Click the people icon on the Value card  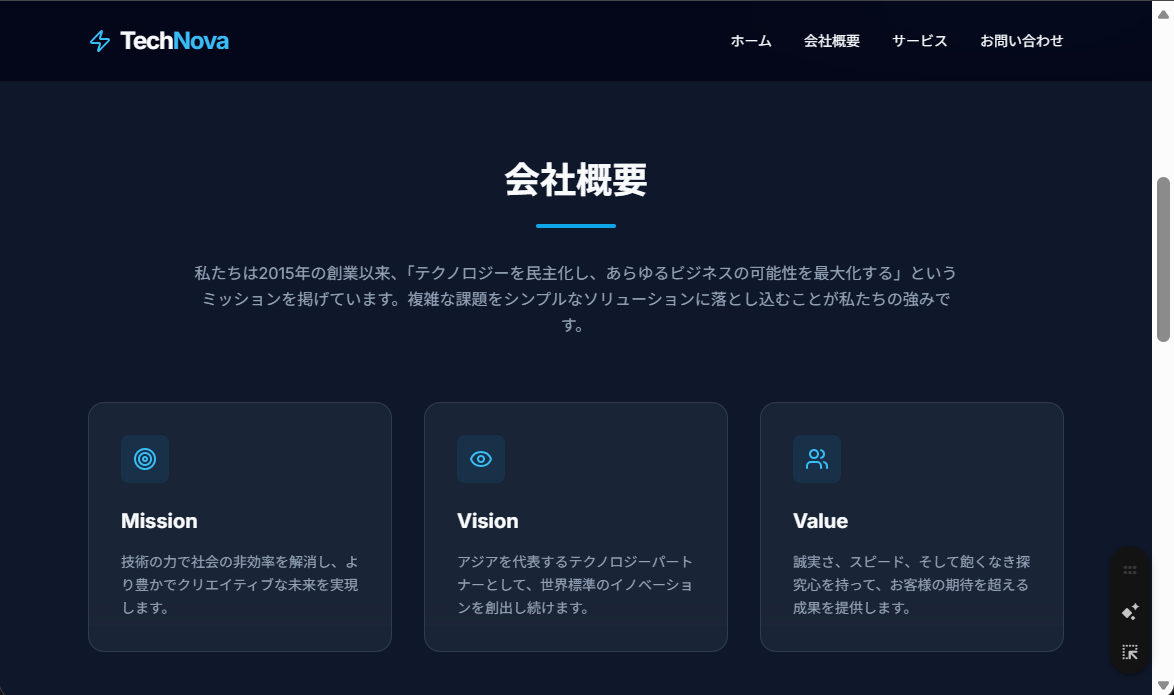click(817, 459)
